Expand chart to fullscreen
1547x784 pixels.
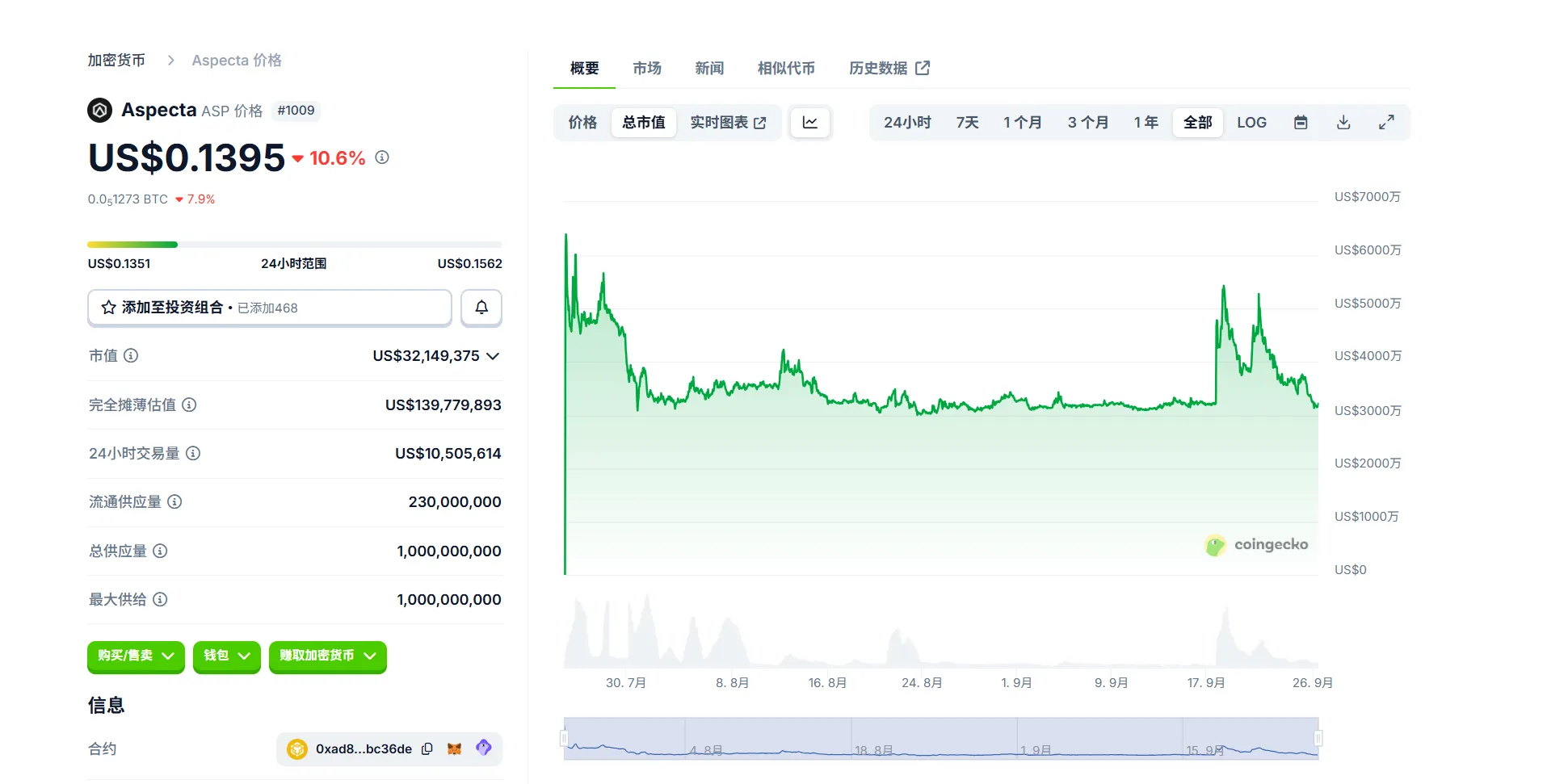[1386, 123]
